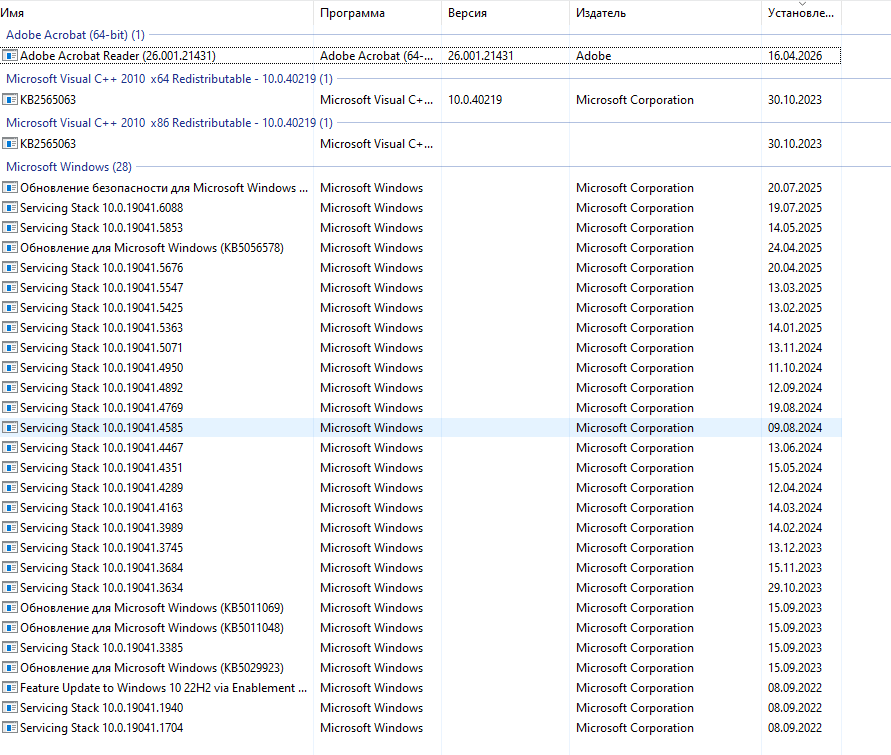
Task: Click the Servicing Stack 10.0.19041.4289 name
Action: point(102,488)
